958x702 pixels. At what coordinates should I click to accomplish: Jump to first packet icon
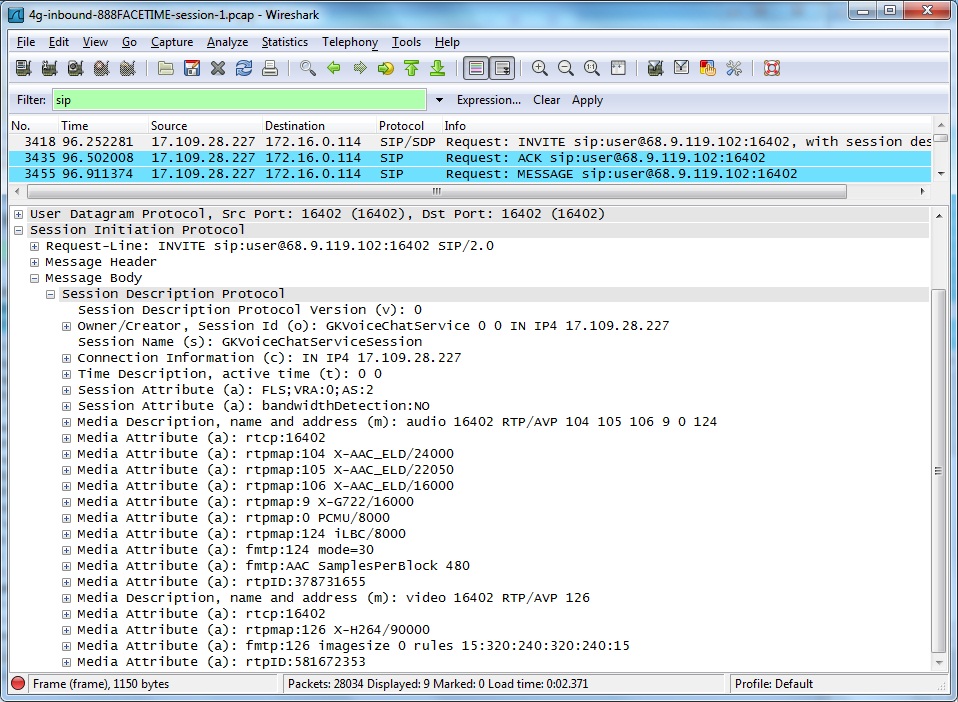pyautogui.click(x=412, y=68)
